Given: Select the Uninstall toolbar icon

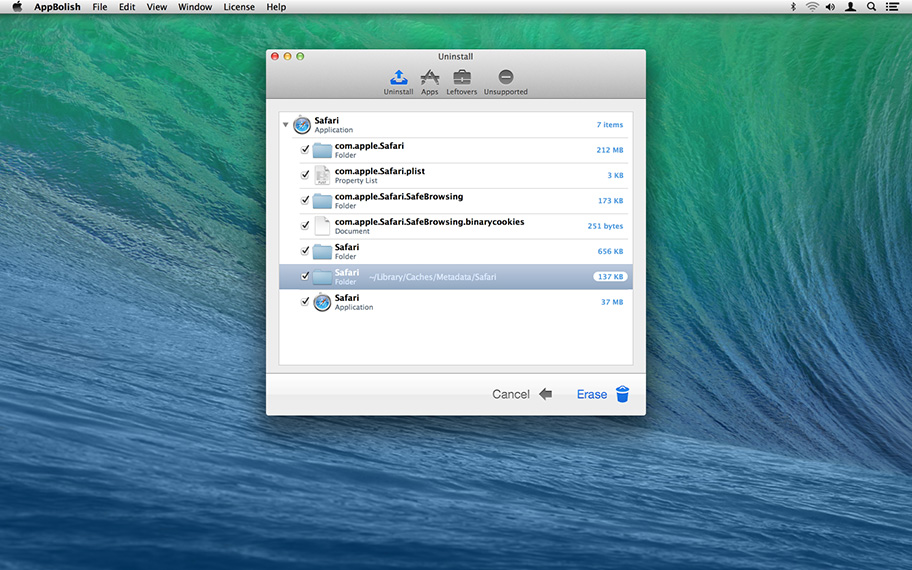Looking at the screenshot, I should (x=398, y=78).
